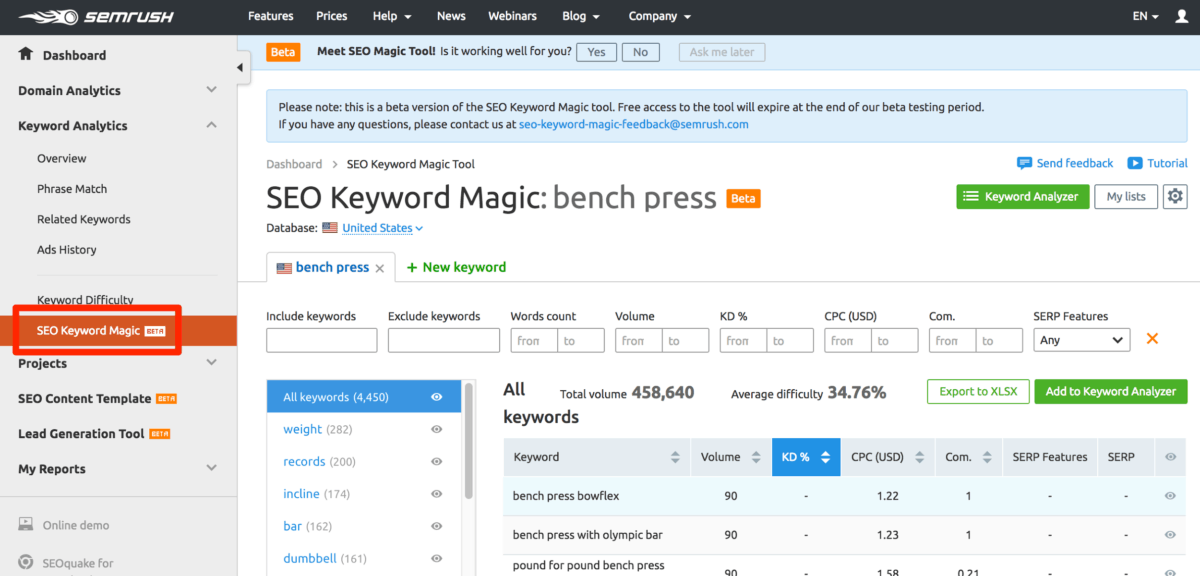The image size is (1200, 576).
Task: Open the Help dropdown menu
Action: [x=391, y=16]
